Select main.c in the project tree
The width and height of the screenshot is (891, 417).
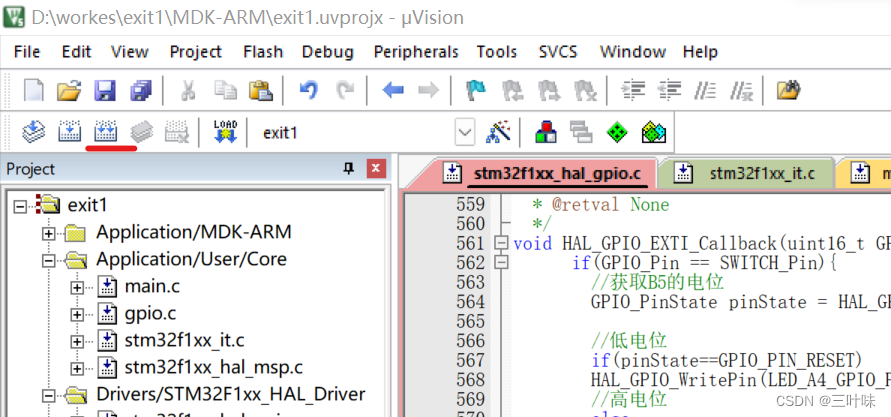tap(152, 286)
